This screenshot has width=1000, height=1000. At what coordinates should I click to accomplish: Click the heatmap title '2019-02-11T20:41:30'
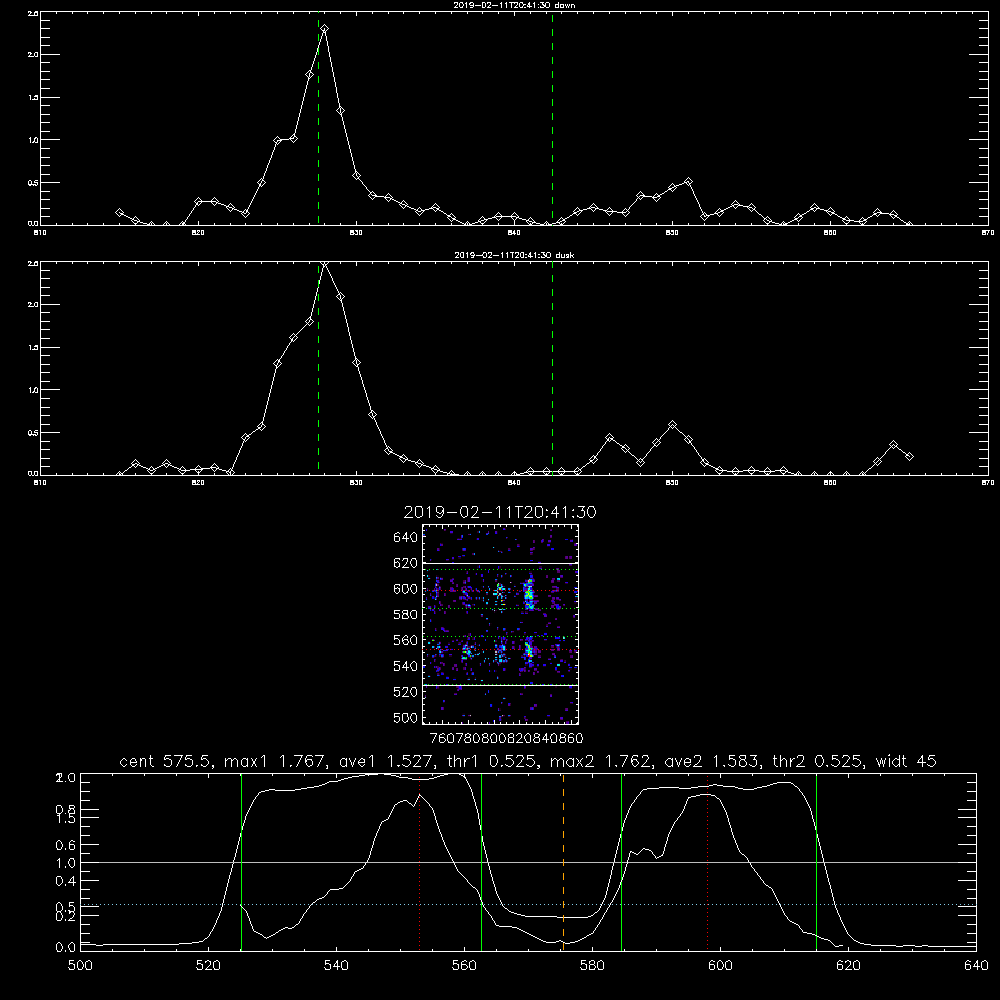500,512
